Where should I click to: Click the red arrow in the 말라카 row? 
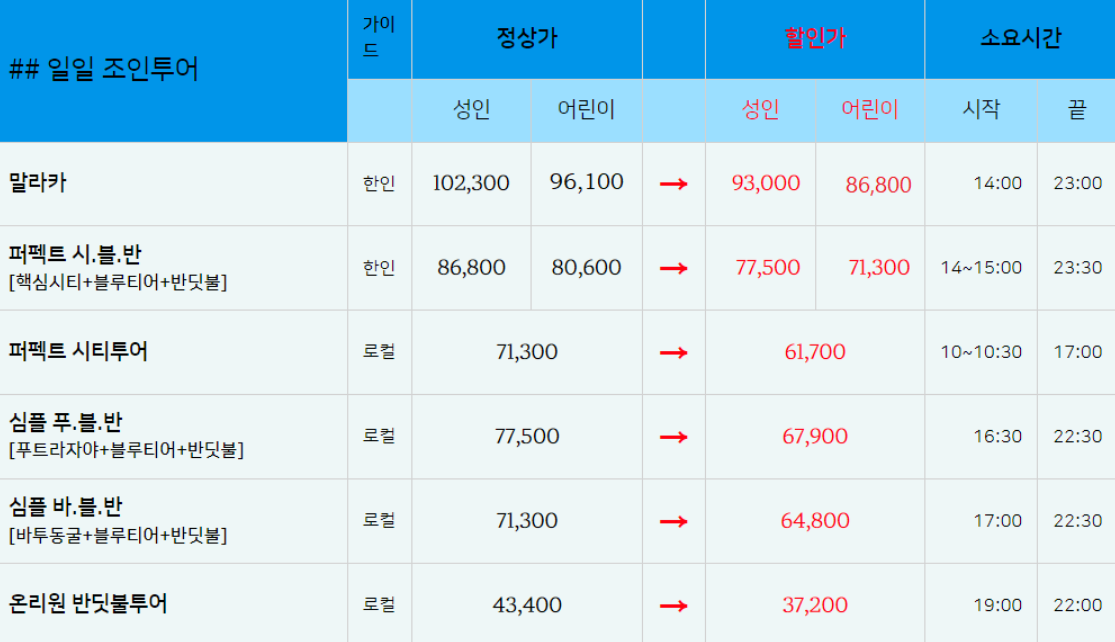pos(673,184)
